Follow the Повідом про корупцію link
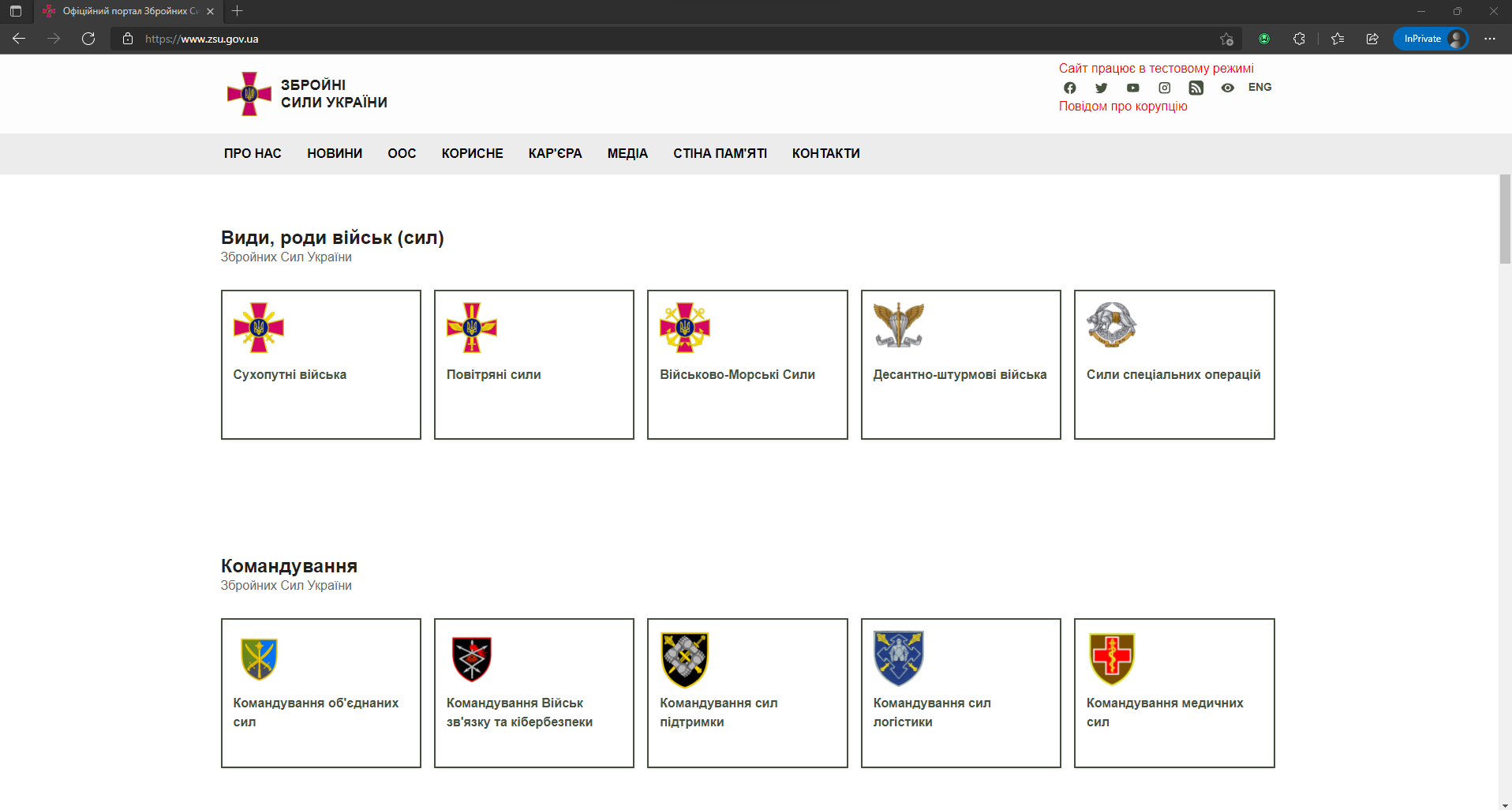The height and width of the screenshot is (810, 1512). click(x=1122, y=106)
